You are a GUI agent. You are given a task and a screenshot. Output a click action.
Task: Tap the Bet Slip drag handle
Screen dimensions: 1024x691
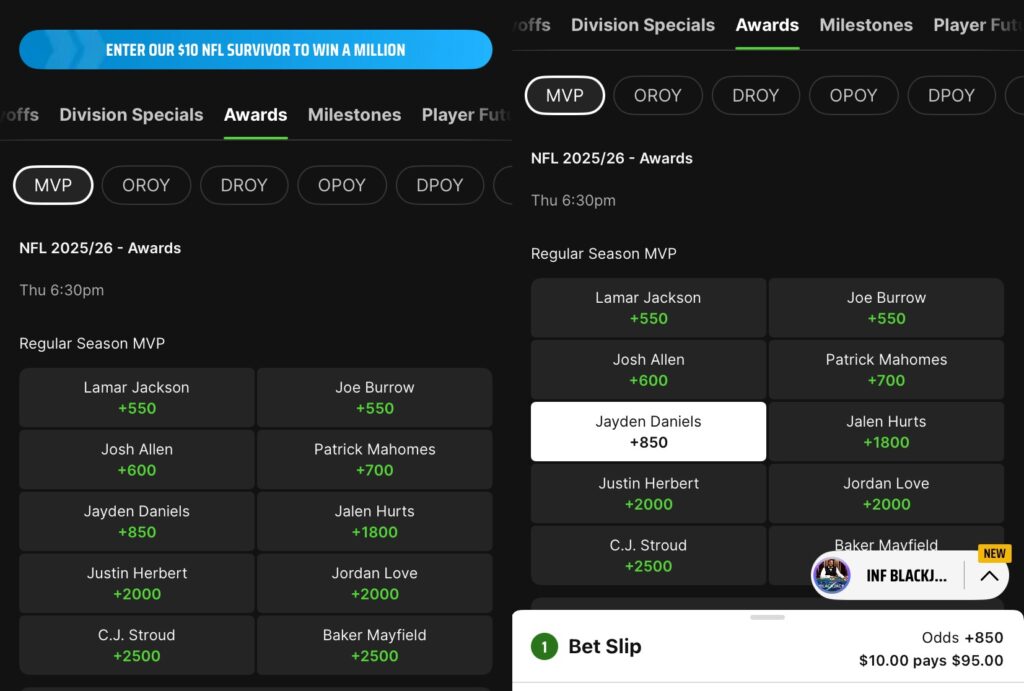tap(767, 617)
